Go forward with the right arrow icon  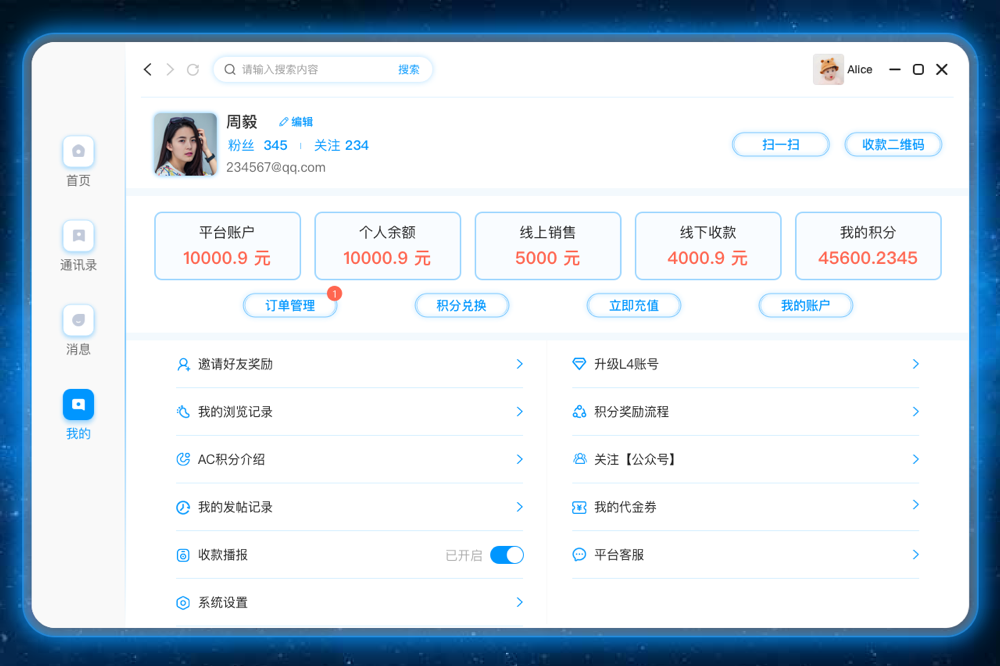[170, 70]
